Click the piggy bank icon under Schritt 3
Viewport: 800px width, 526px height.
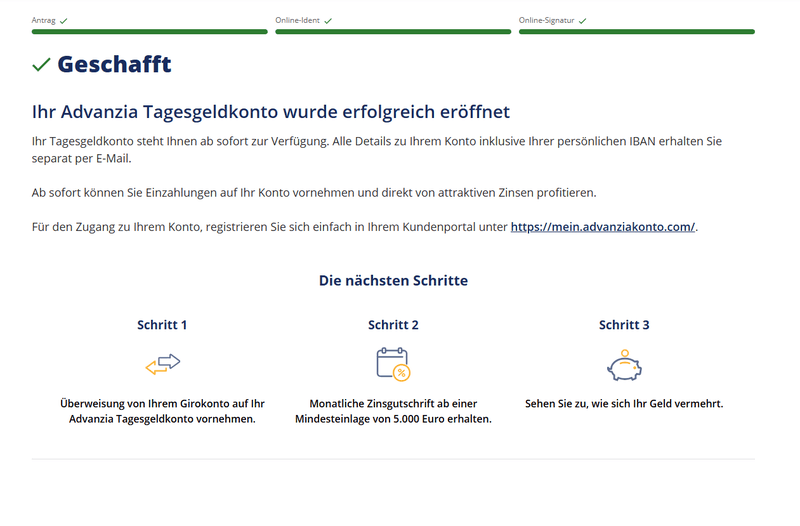click(x=624, y=365)
